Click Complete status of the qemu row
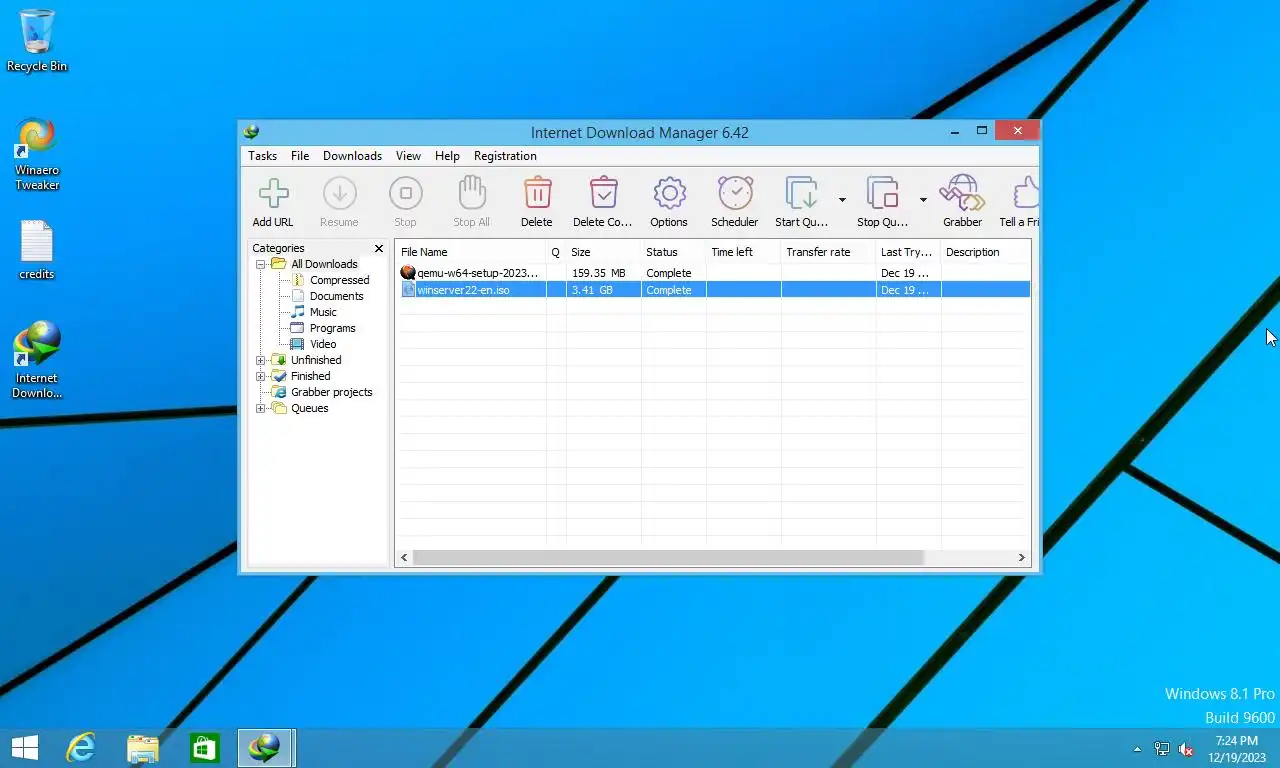Screen dimensions: 1280x768 click(x=668, y=273)
